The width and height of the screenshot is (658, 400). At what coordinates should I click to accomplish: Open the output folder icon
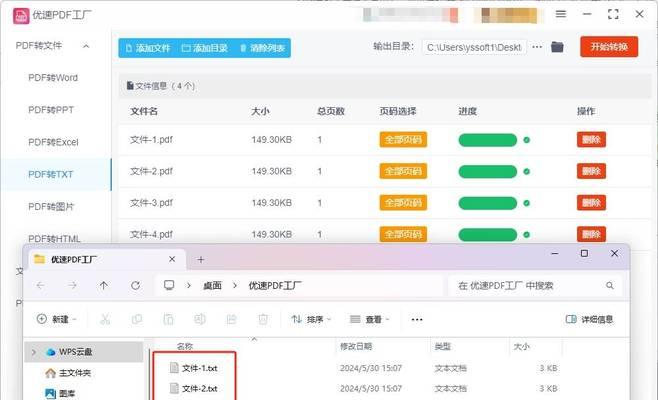pyautogui.click(x=557, y=47)
